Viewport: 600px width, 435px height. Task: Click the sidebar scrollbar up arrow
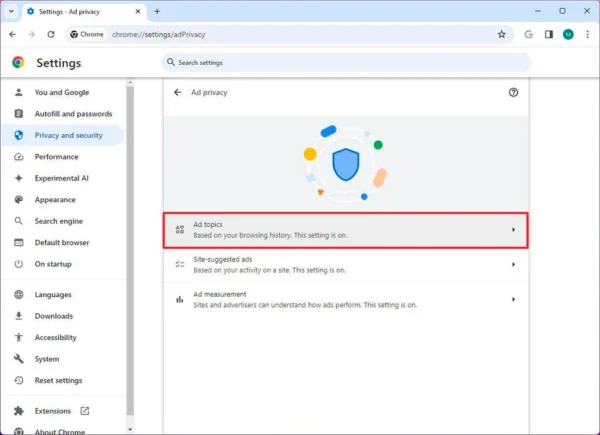(x=130, y=82)
